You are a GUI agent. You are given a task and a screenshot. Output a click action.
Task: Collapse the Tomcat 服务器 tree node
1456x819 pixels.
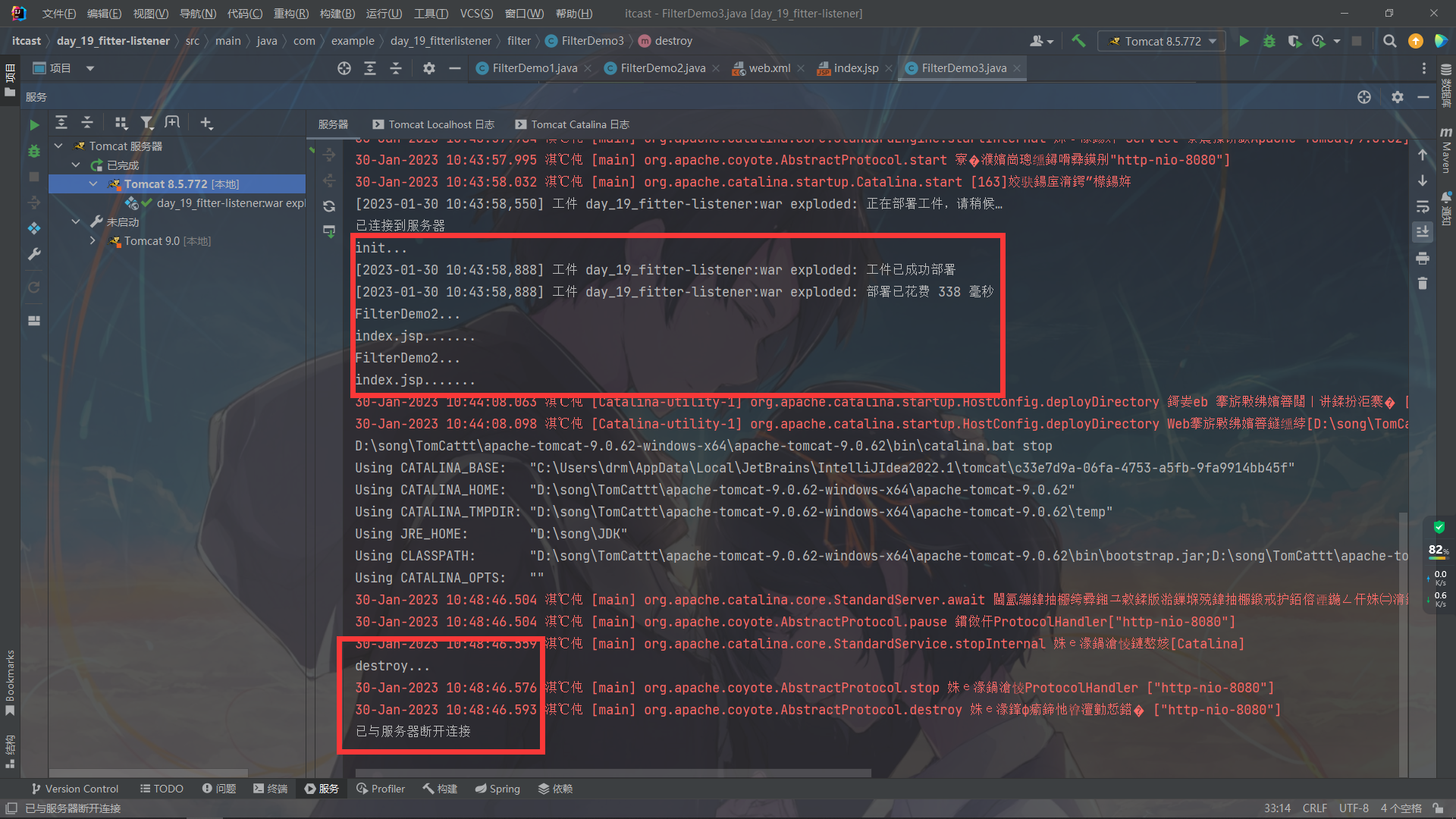[58, 146]
